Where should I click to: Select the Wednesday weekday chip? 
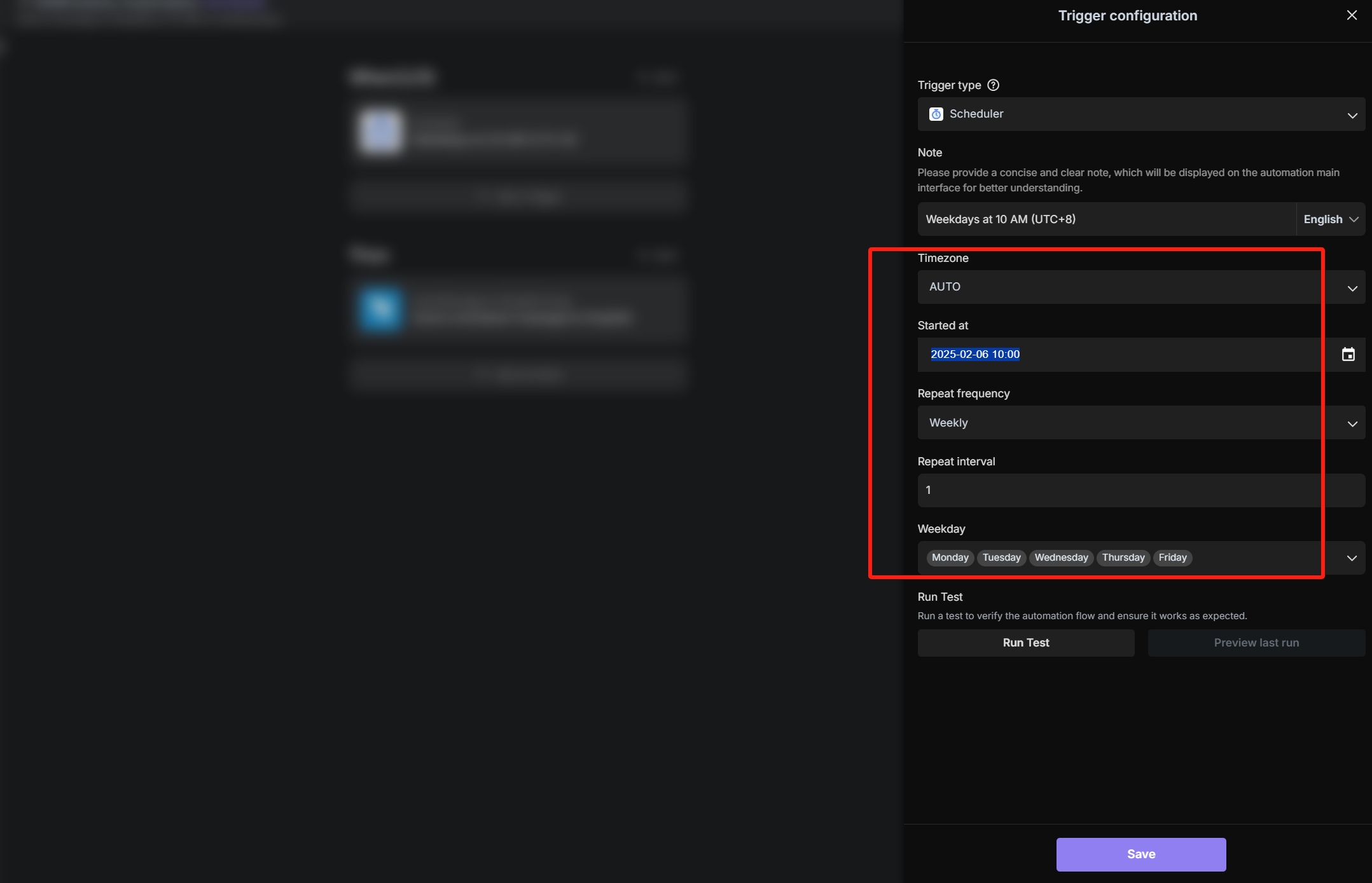tap(1061, 557)
